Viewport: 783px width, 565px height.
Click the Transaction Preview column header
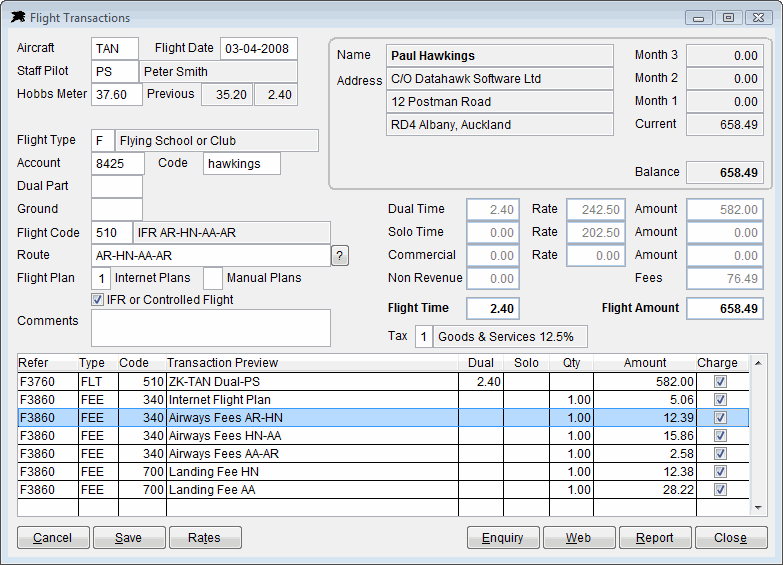[312, 363]
